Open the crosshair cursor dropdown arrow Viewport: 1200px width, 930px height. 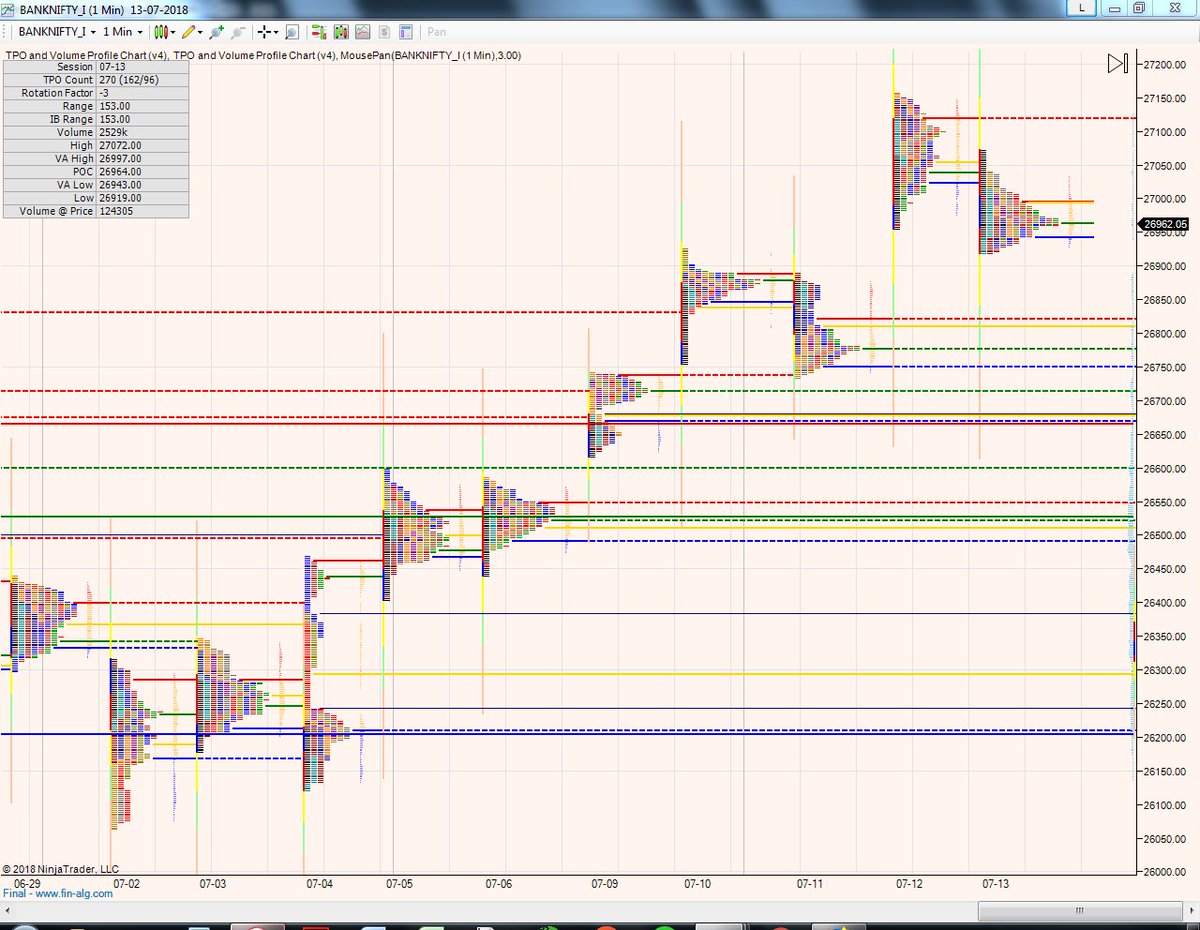pos(276,32)
